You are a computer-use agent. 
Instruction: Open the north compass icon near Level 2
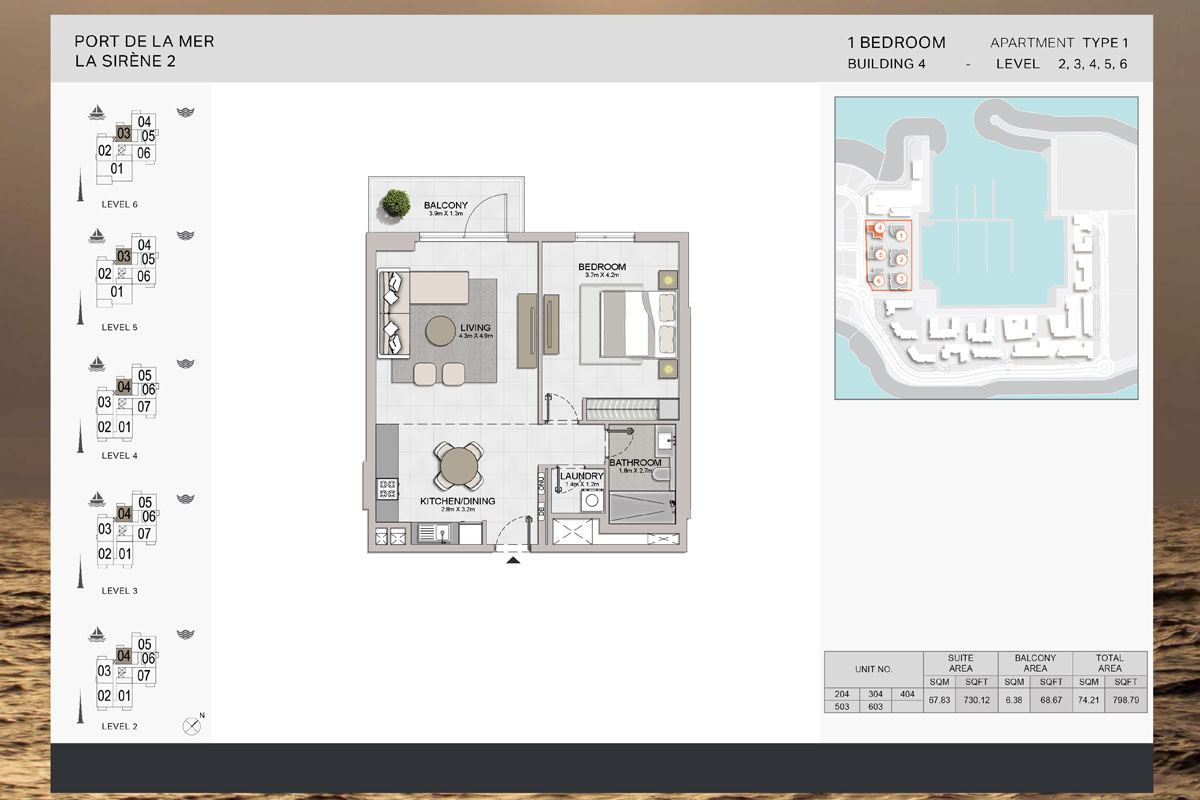tap(191, 726)
